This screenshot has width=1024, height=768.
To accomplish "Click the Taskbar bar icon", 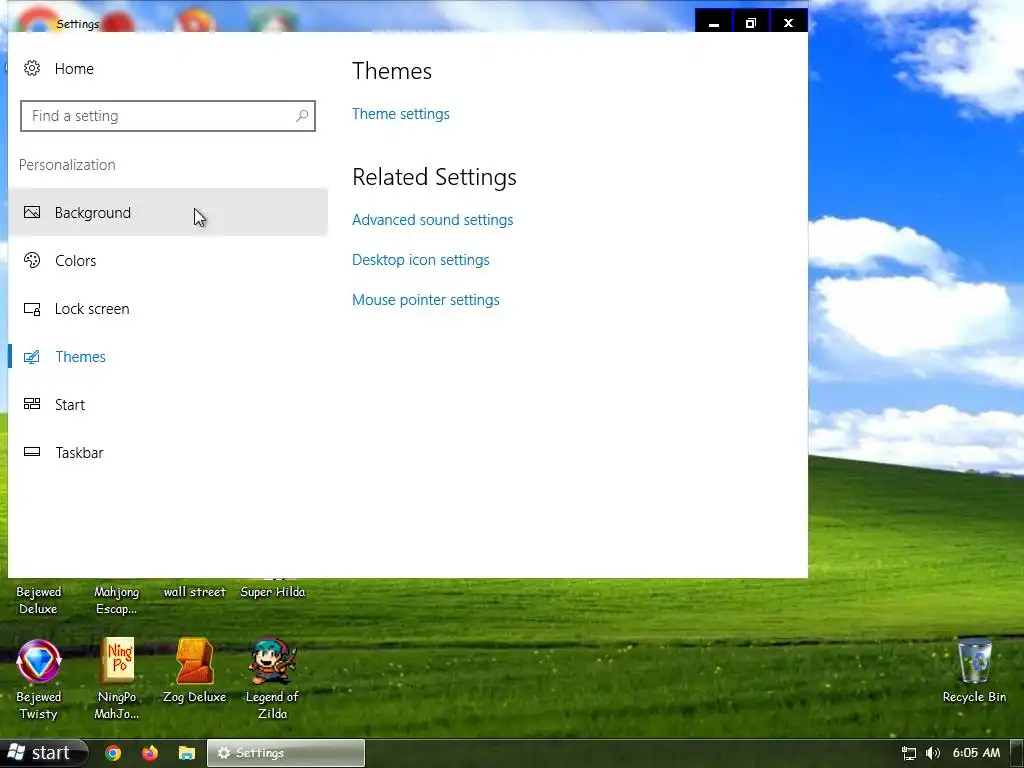I will coord(32,452).
